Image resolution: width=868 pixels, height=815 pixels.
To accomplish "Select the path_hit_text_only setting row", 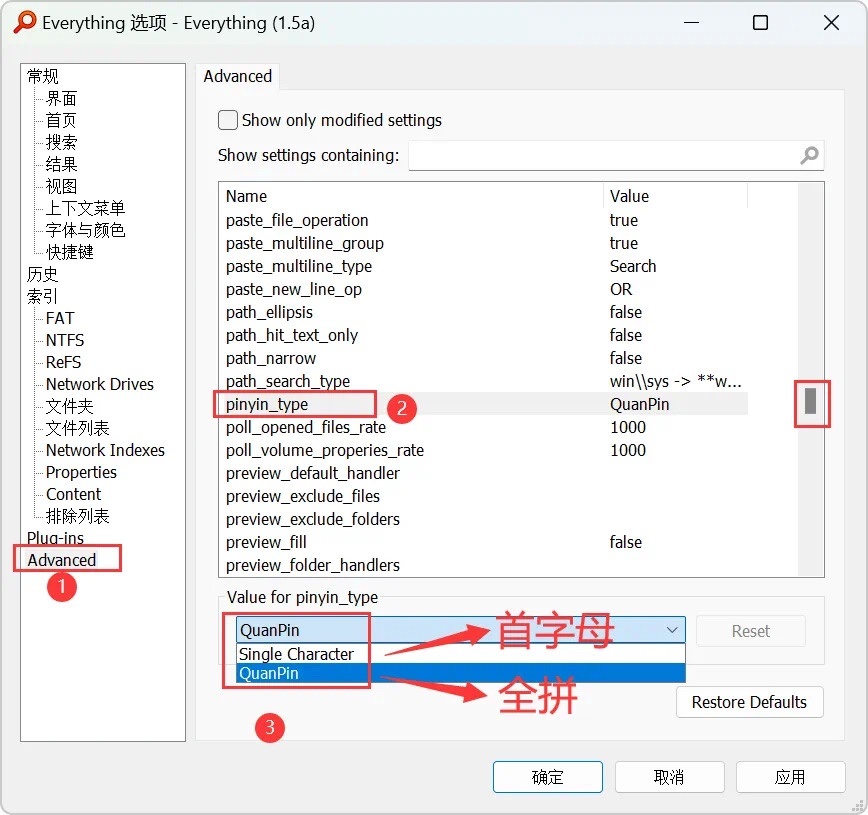I will pyautogui.click(x=484, y=335).
